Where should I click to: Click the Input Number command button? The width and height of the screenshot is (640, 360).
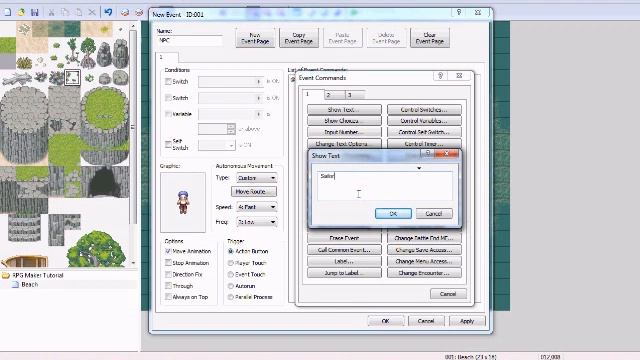pyautogui.click(x=344, y=132)
